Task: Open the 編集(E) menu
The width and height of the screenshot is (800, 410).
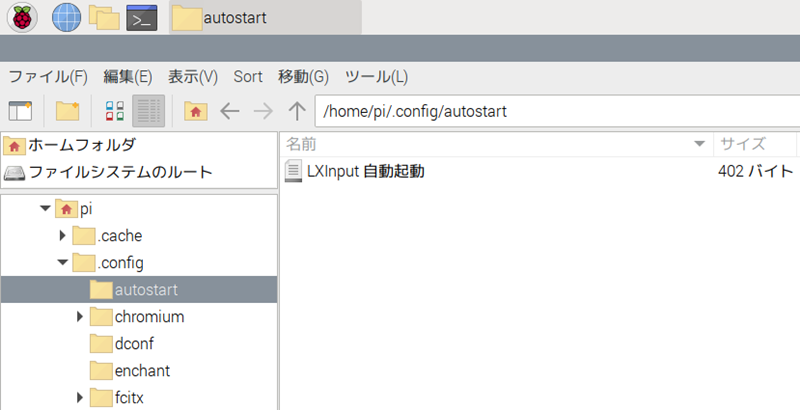Action: (x=128, y=77)
